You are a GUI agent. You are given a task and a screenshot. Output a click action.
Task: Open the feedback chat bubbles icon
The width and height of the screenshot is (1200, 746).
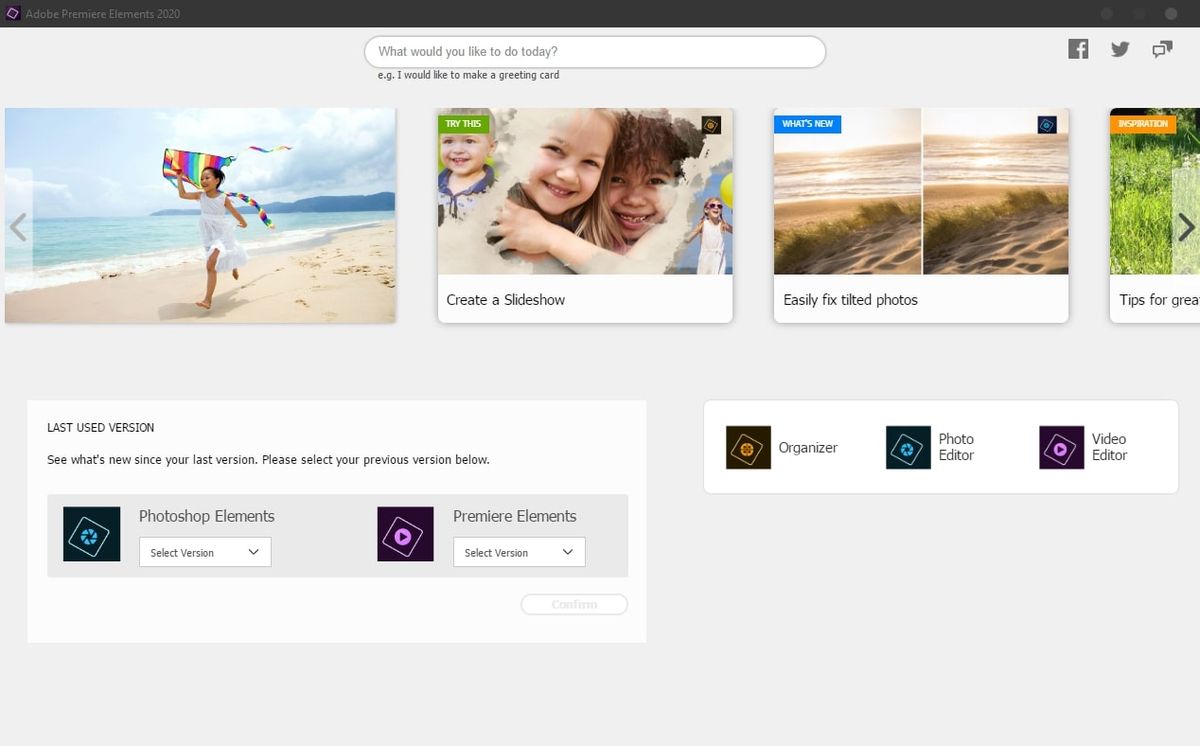(x=1162, y=49)
